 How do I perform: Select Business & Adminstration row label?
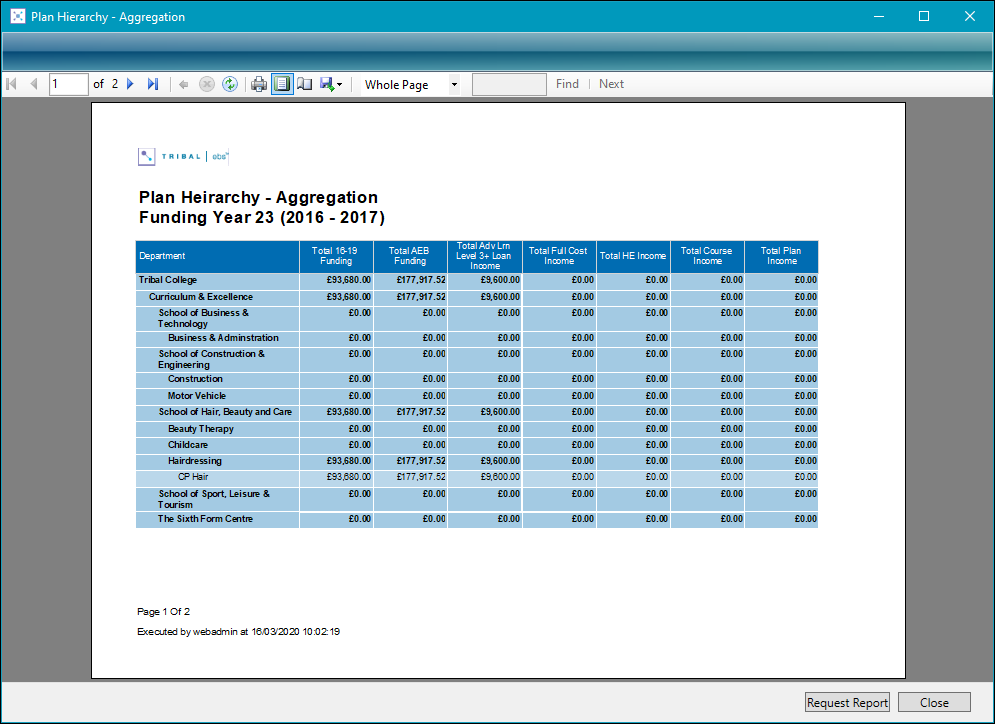(x=223, y=338)
